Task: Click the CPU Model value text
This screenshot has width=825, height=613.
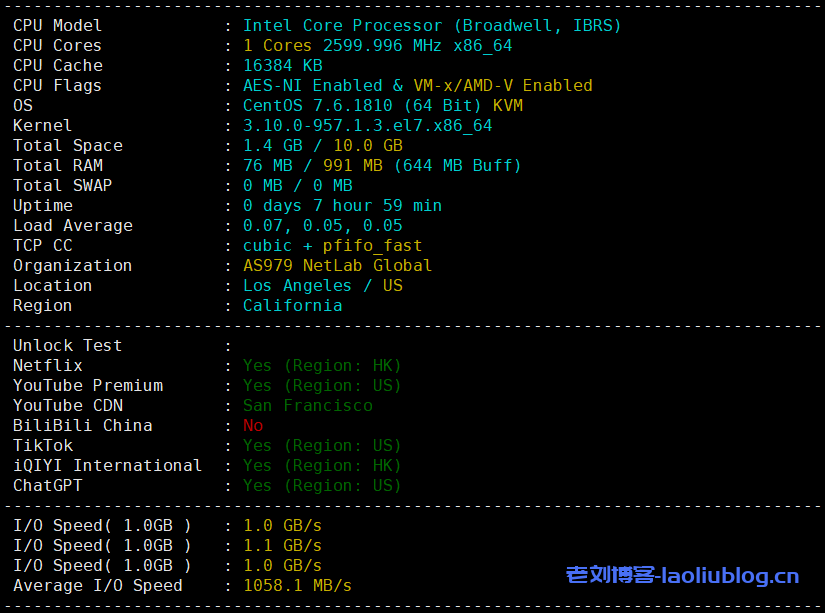Action: [431, 26]
